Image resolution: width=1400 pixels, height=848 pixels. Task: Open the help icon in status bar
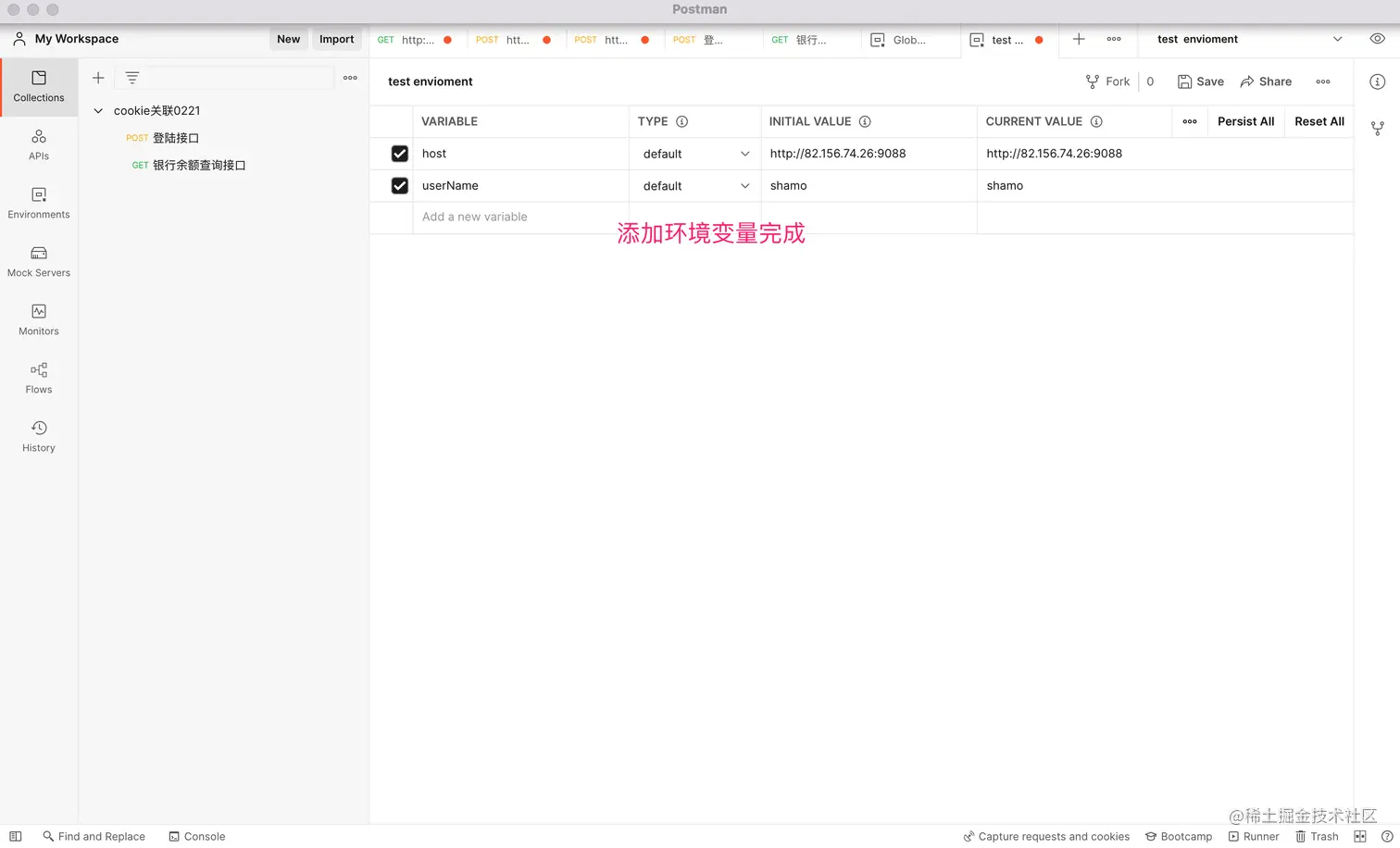click(1387, 836)
